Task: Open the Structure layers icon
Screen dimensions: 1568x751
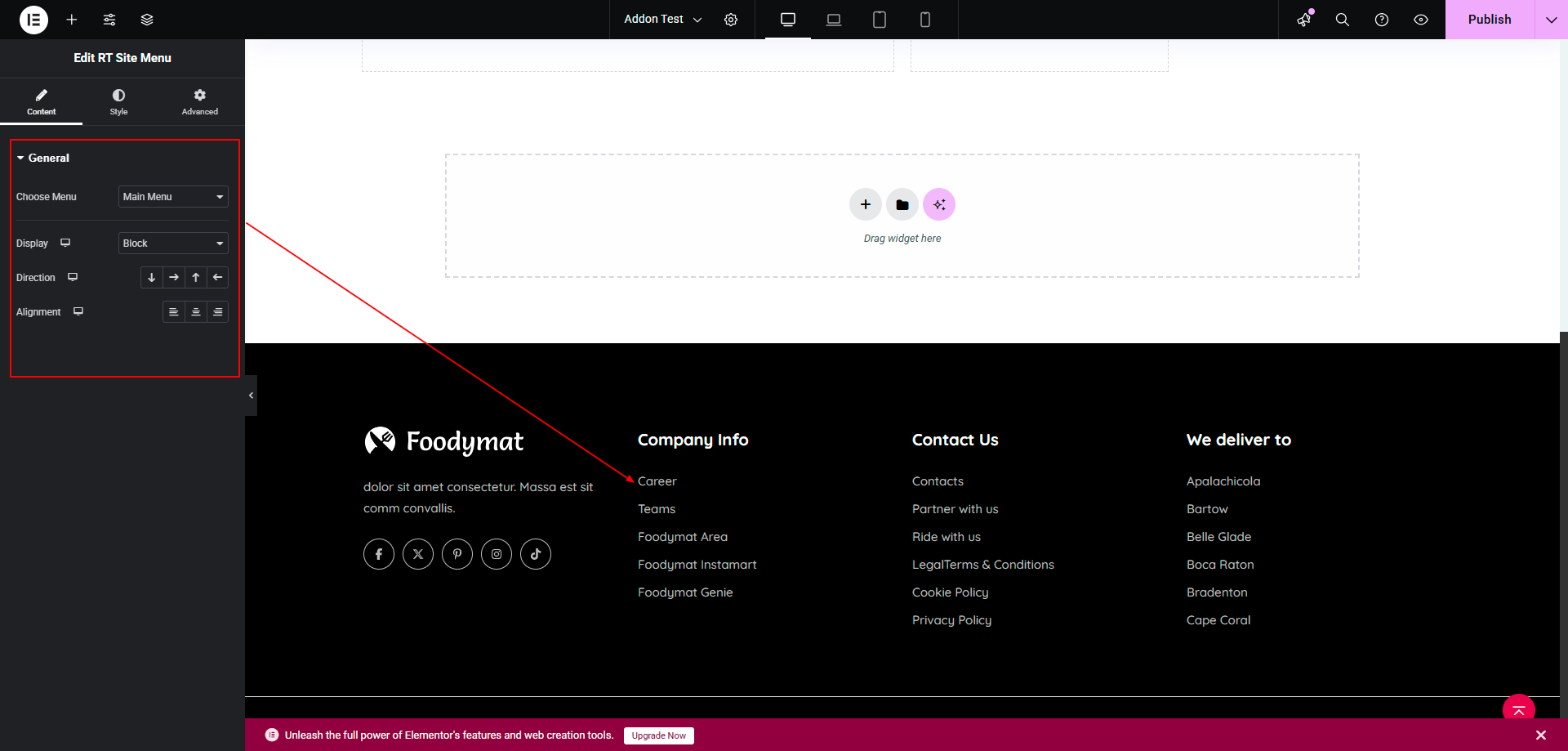Action: point(147,20)
